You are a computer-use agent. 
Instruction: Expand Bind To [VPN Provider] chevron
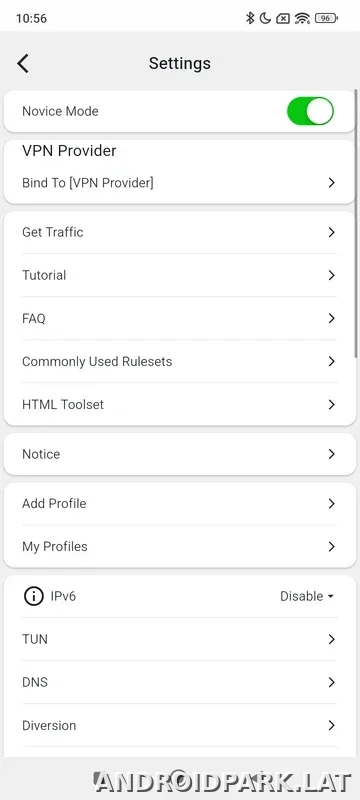[331, 183]
